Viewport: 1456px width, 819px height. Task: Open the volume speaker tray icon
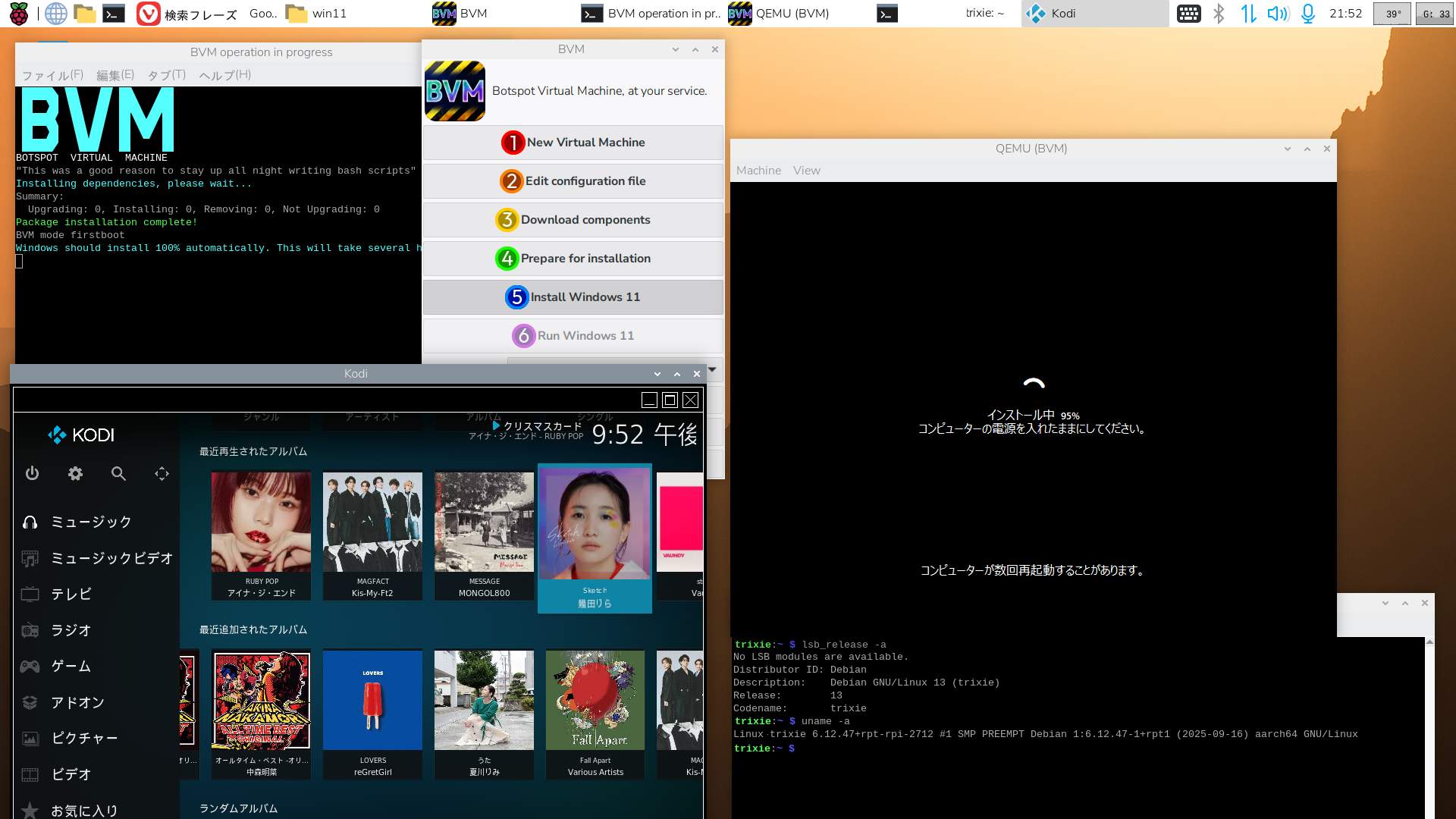tap(1278, 14)
